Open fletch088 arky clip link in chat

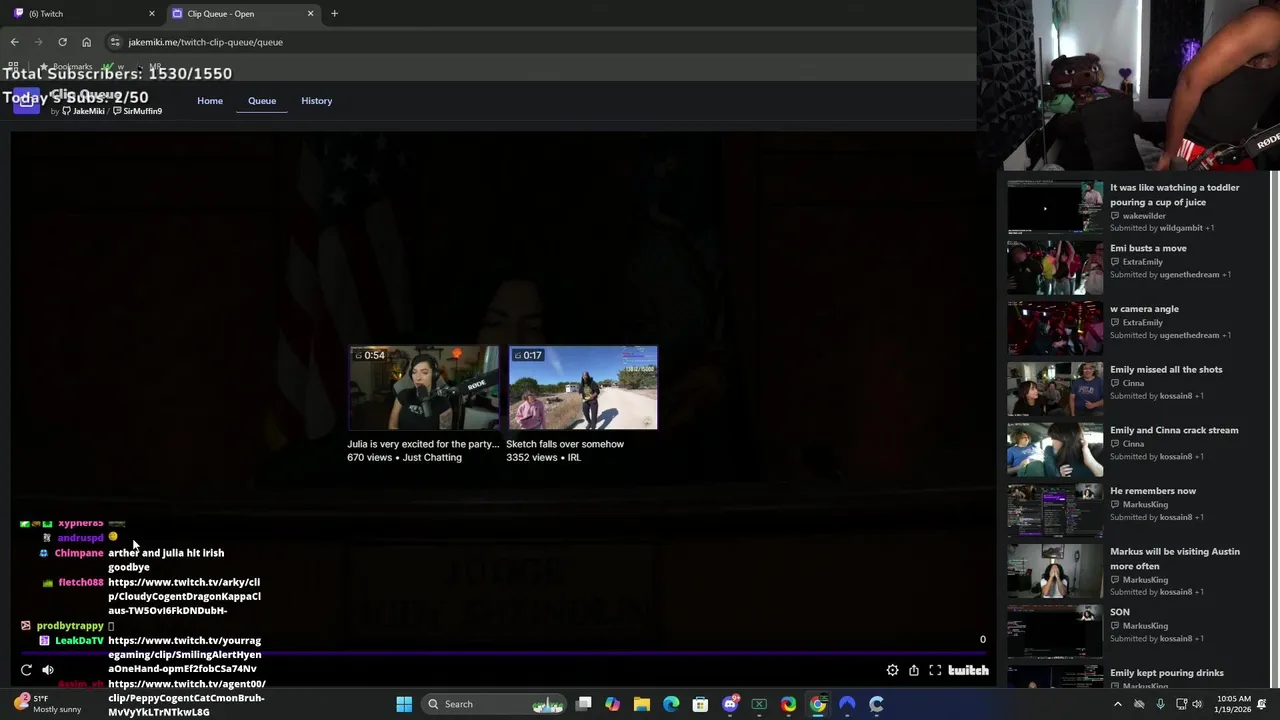click(185, 596)
